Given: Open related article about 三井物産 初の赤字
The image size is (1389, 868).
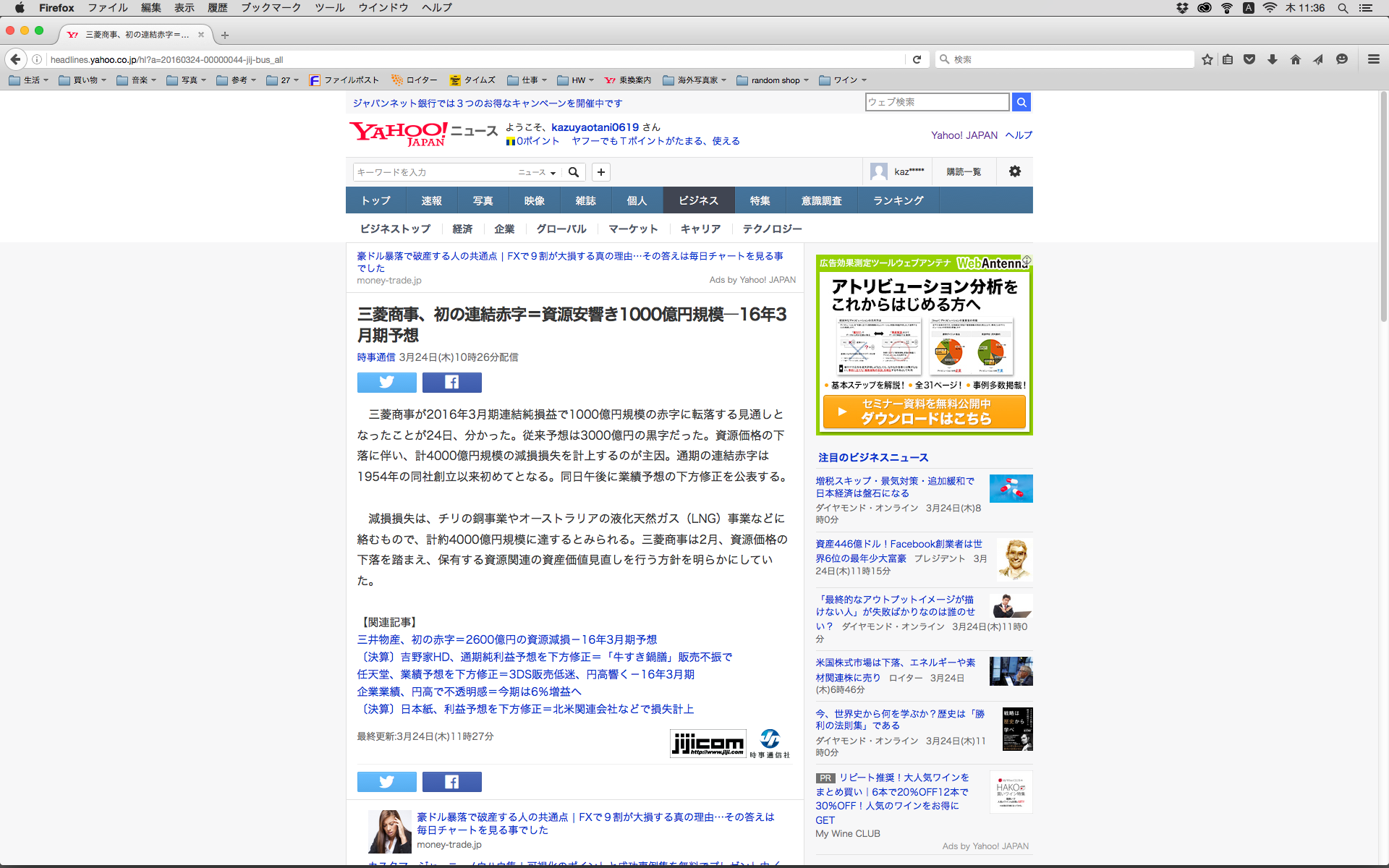Looking at the screenshot, I should 506,639.
